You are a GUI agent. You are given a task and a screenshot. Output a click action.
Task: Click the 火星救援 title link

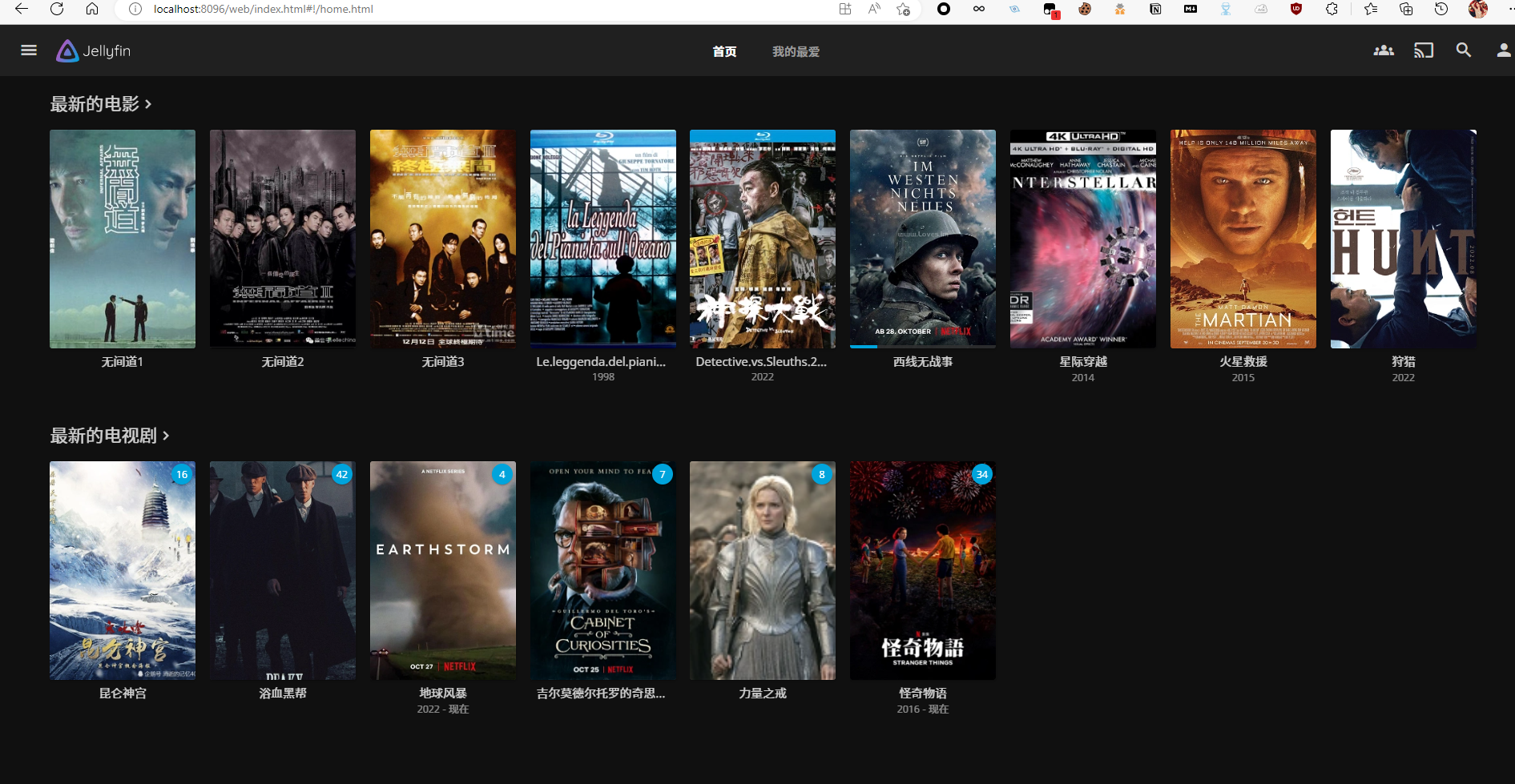(1243, 362)
